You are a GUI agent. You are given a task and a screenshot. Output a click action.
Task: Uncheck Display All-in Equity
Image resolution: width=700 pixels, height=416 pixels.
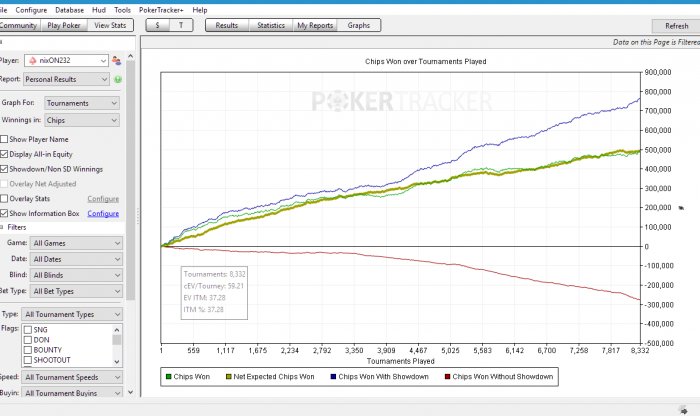(x=4, y=154)
